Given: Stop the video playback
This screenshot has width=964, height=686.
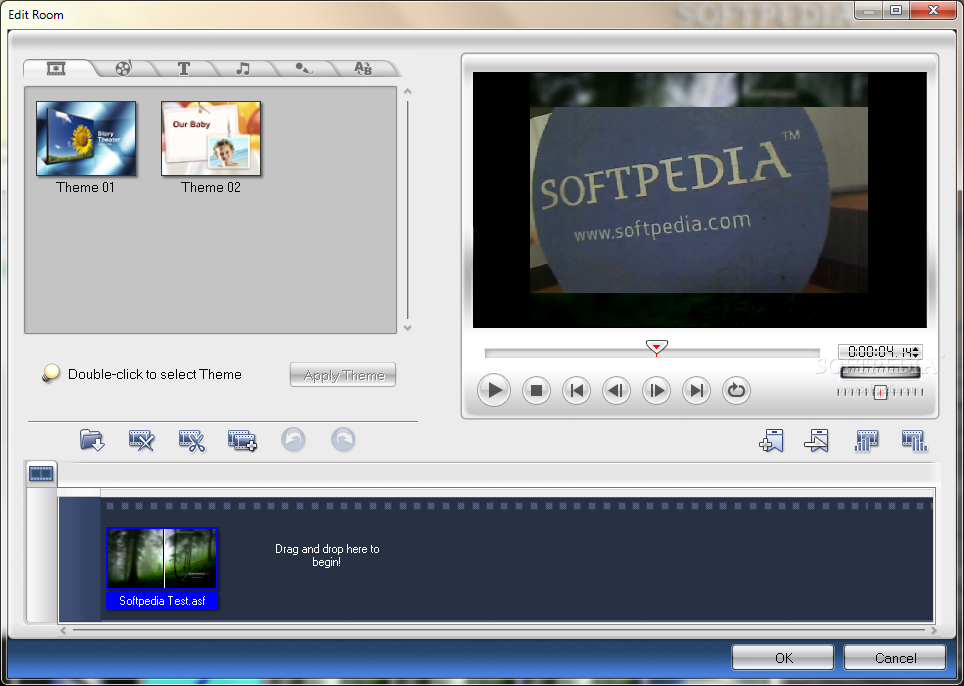Looking at the screenshot, I should (x=536, y=390).
